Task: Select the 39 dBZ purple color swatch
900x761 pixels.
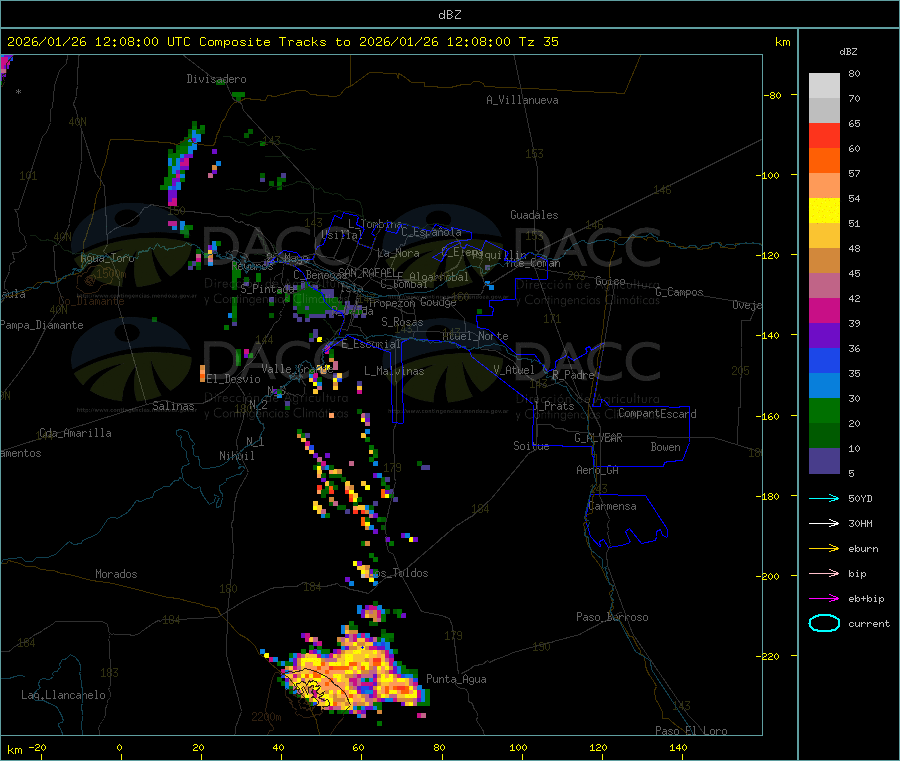Action: point(824,336)
